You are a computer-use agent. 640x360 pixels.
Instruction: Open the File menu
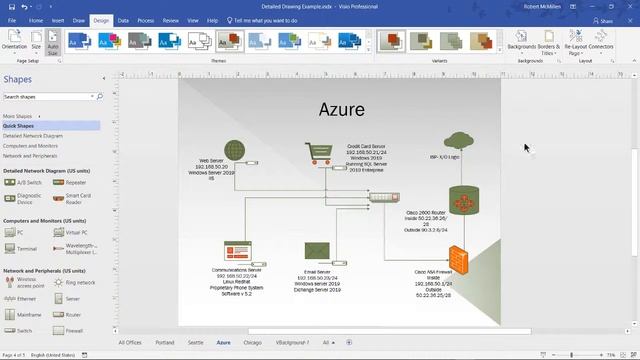[x=12, y=20]
